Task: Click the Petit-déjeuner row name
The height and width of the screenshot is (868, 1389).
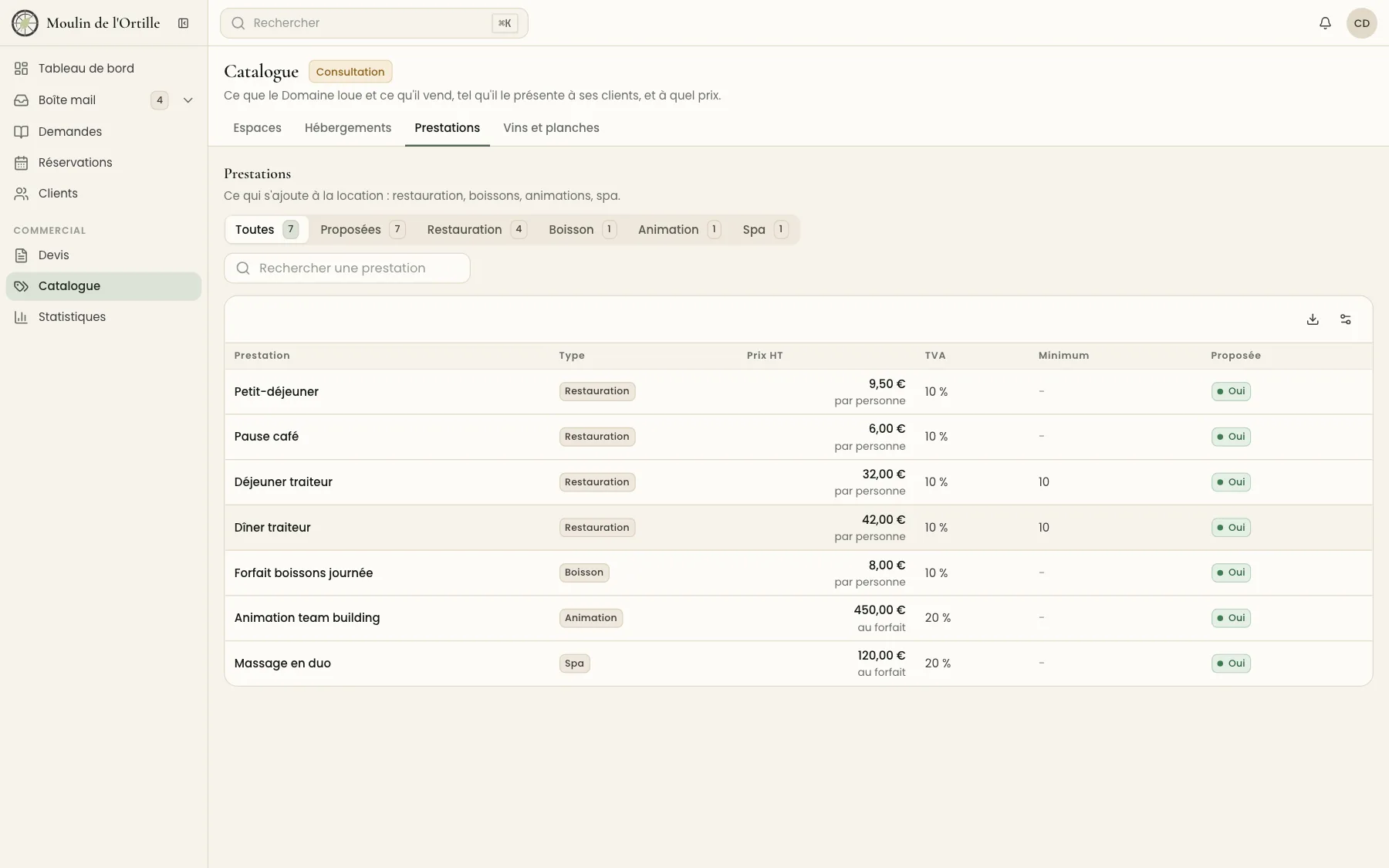Action: pyautogui.click(x=276, y=392)
